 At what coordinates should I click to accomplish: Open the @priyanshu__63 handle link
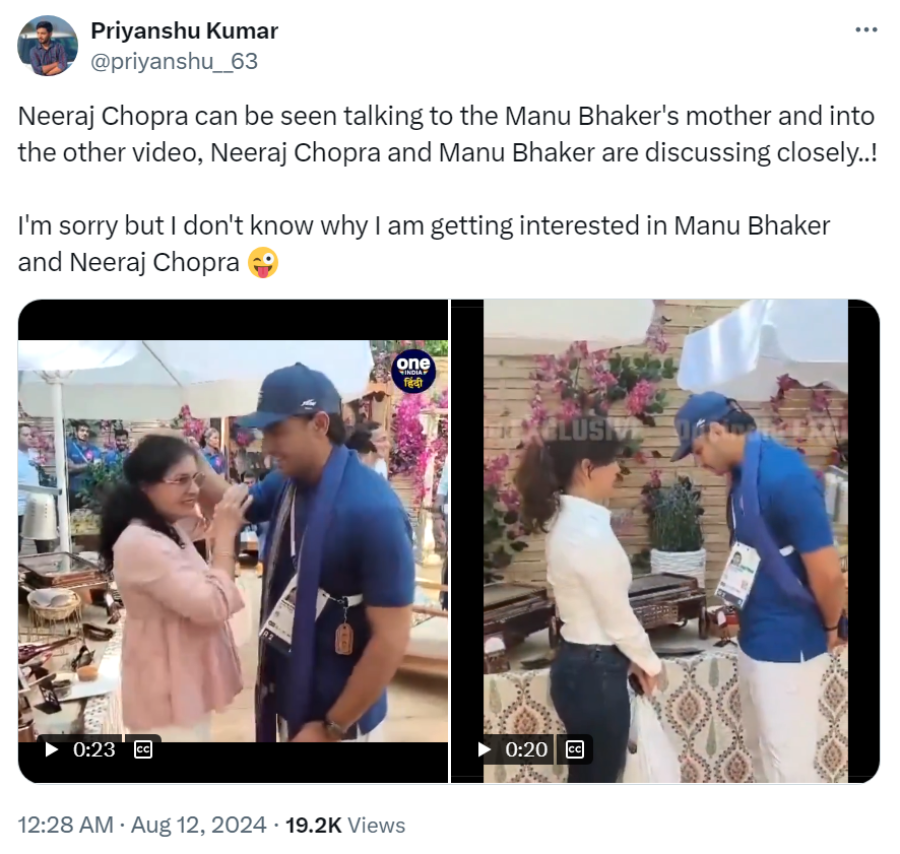coord(174,61)
